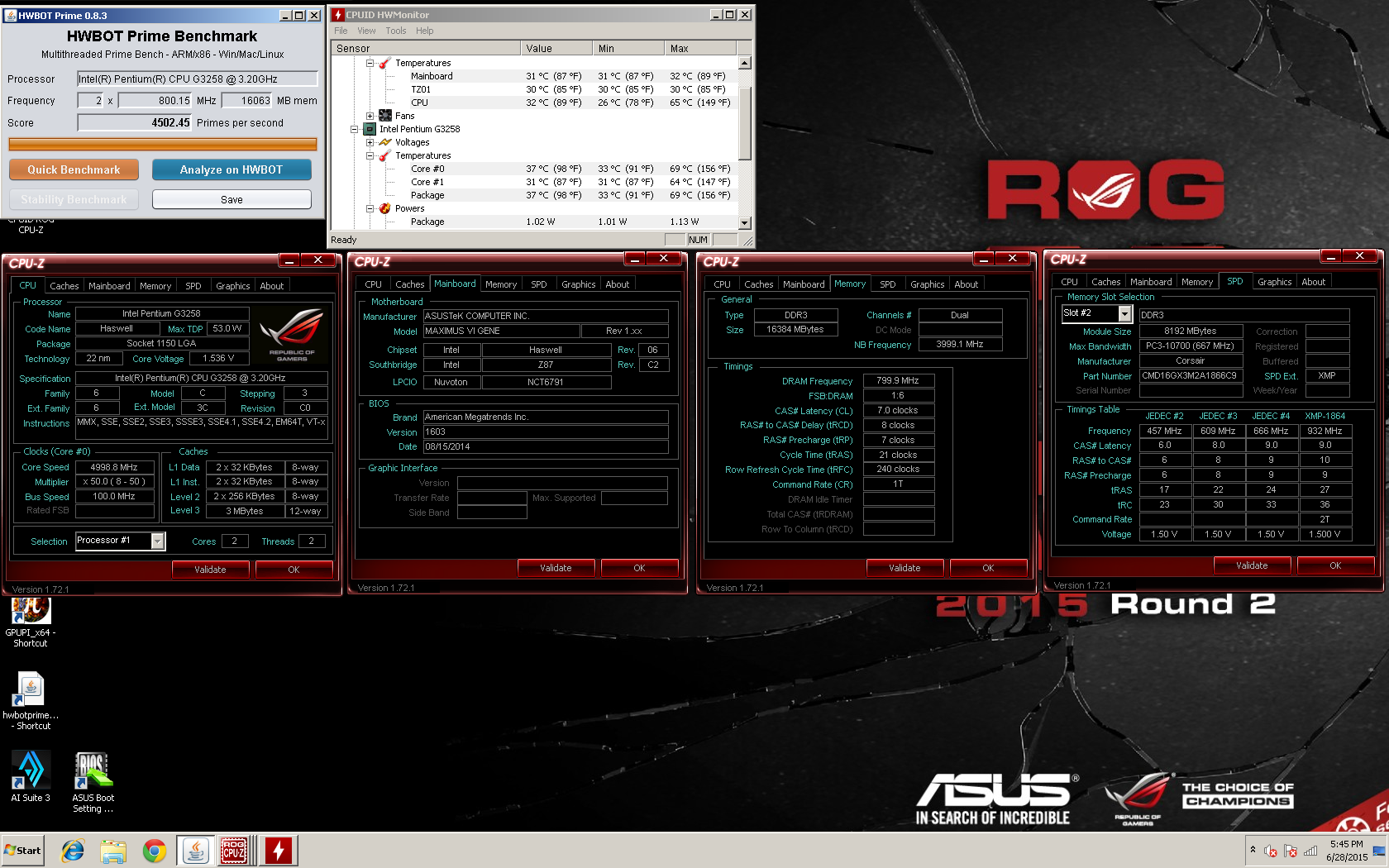Click the Powers flame icon in HWMonitor

pos(385,208)
